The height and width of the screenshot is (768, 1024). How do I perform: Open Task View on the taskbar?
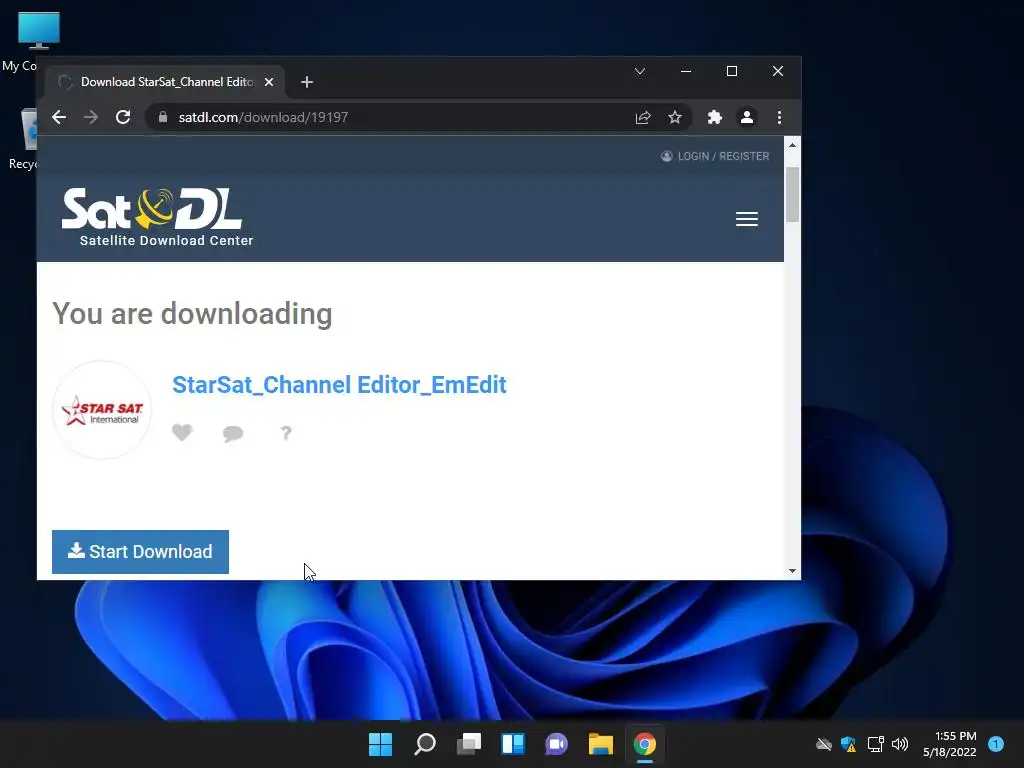(x=468, y=744)
